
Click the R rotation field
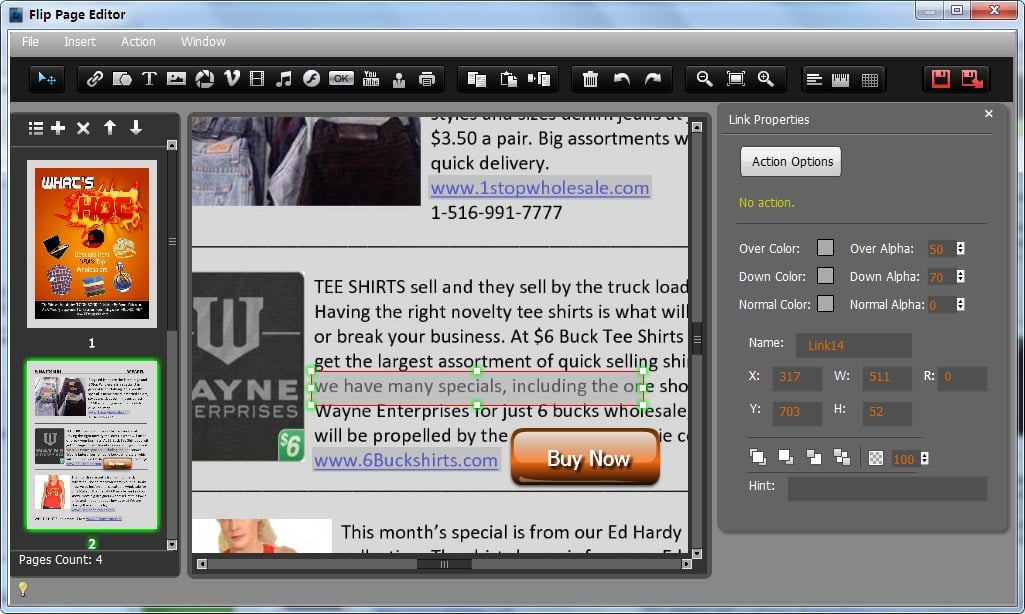(x=962, y=377)
